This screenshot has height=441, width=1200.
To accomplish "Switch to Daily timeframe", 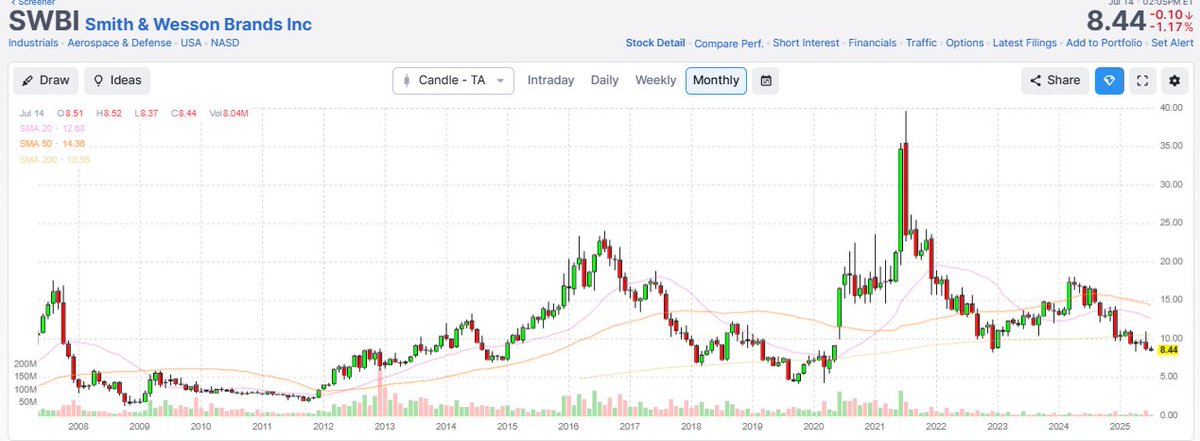I will (x=605, y=80).
